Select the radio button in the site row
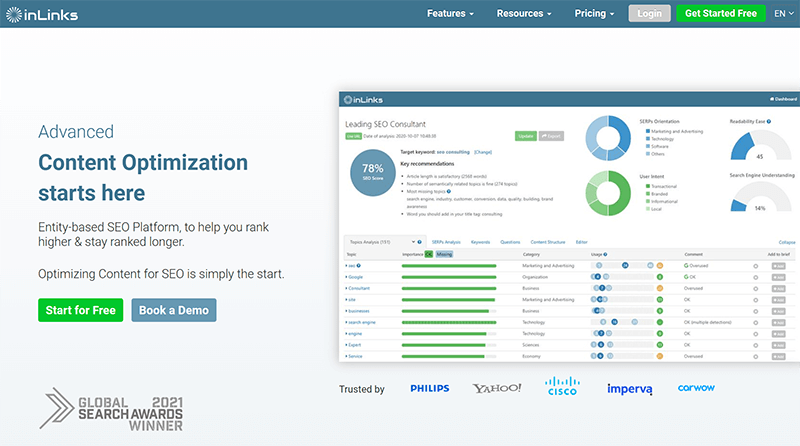This screenshot has width=800, height=446. (x=756, y=300)
